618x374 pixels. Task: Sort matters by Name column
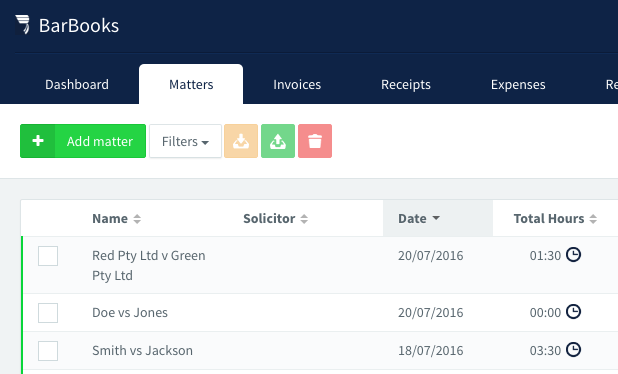[116, 219]
